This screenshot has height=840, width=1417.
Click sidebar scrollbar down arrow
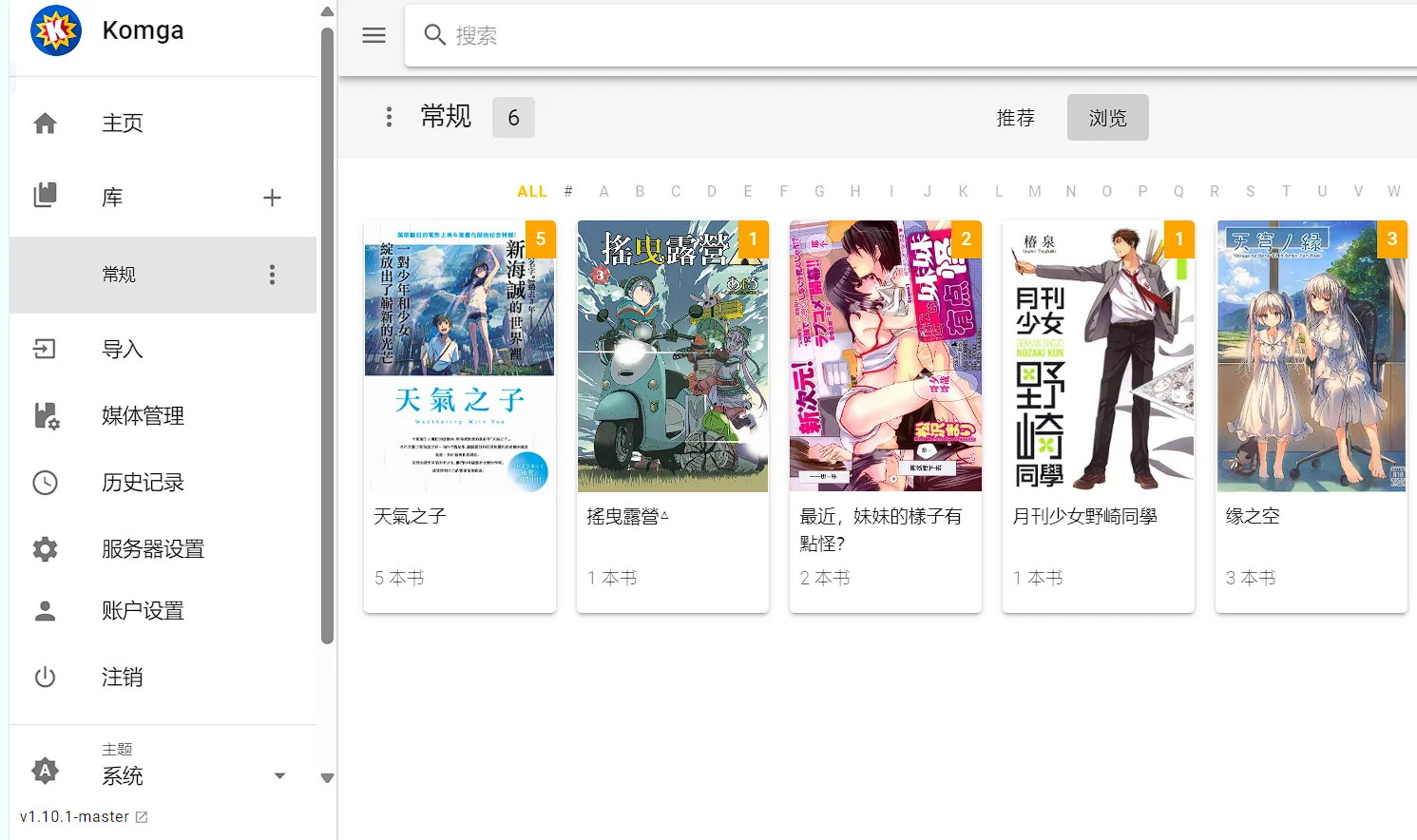coord(327,778)
